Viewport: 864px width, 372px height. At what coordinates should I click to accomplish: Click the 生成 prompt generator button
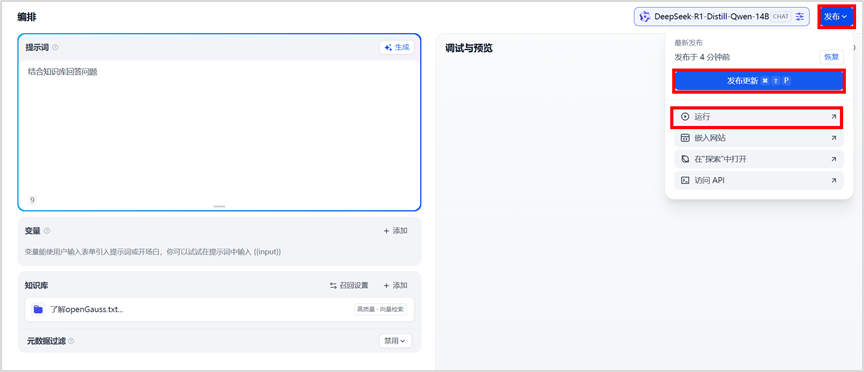point(397,47)
